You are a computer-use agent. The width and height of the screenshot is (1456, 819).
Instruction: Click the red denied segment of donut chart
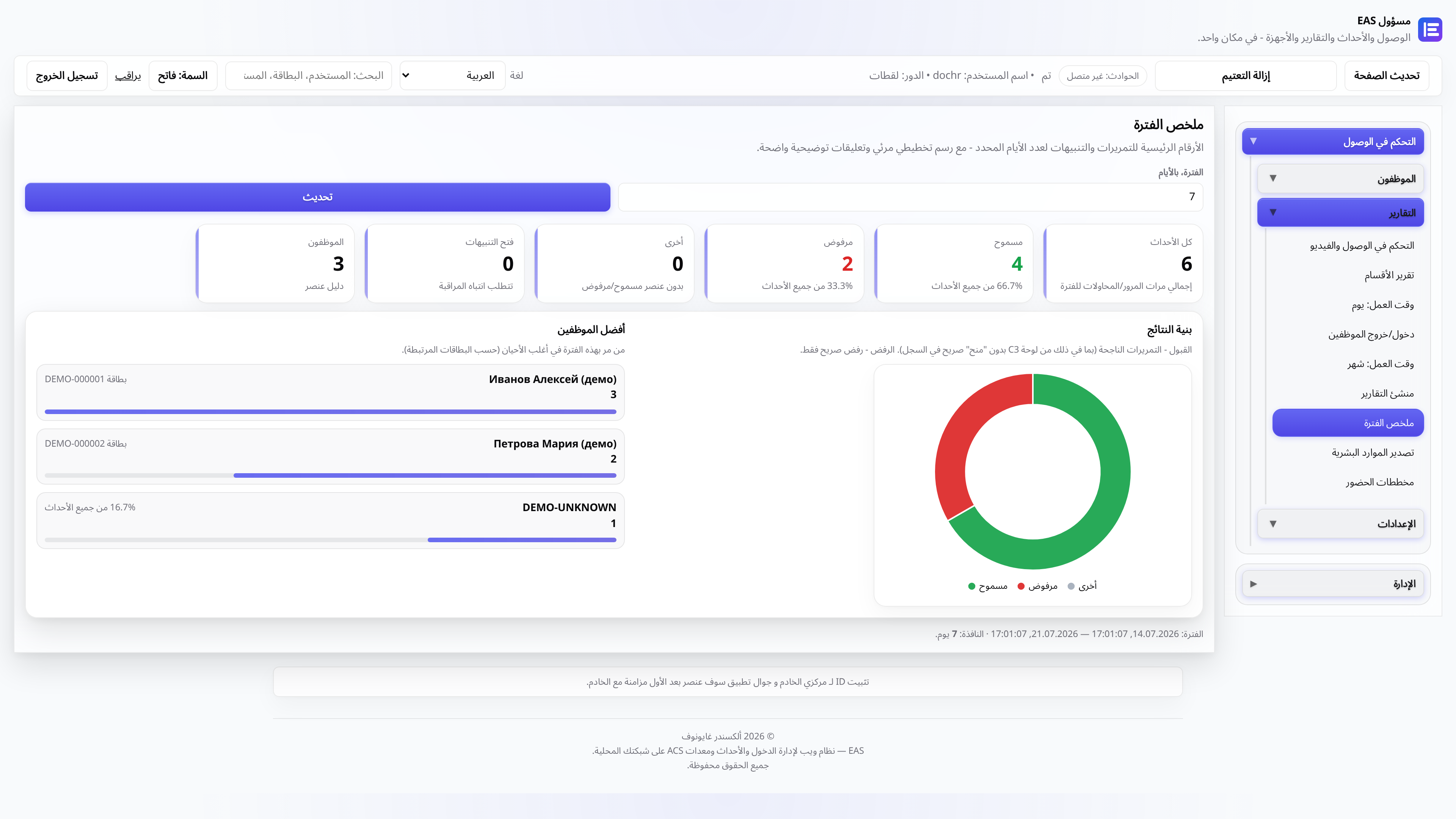click(x=961, y=430)
